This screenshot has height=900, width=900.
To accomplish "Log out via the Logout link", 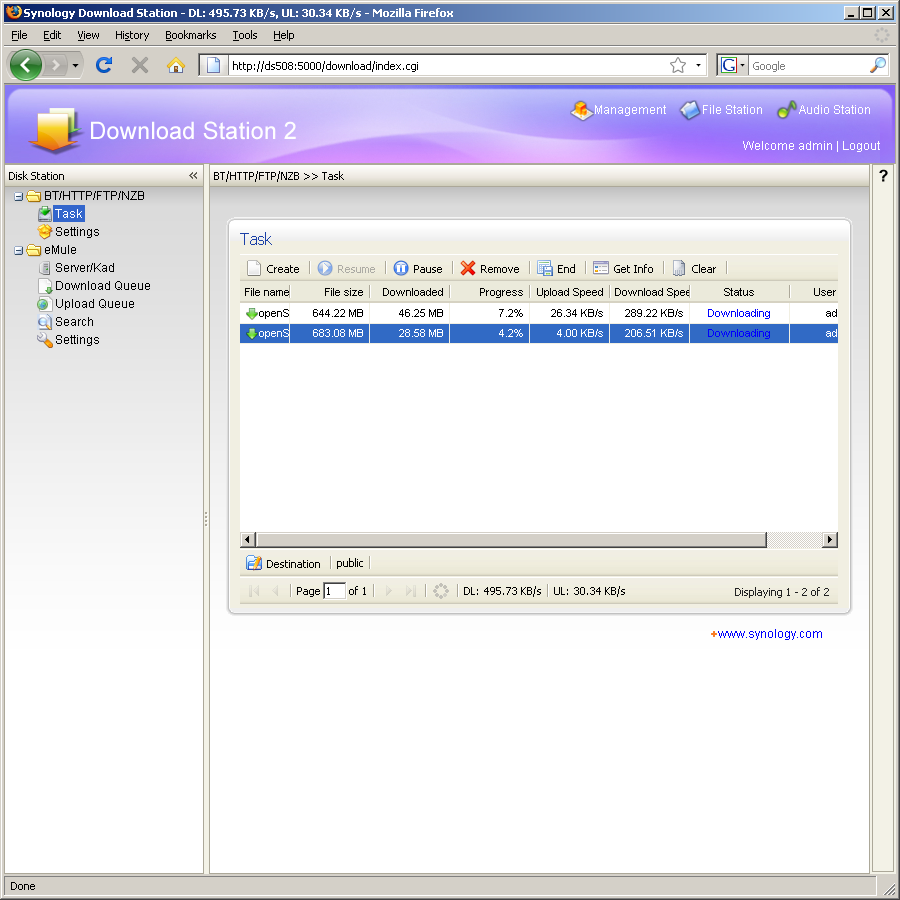I will pyautogui.click(x=861, y=146).
